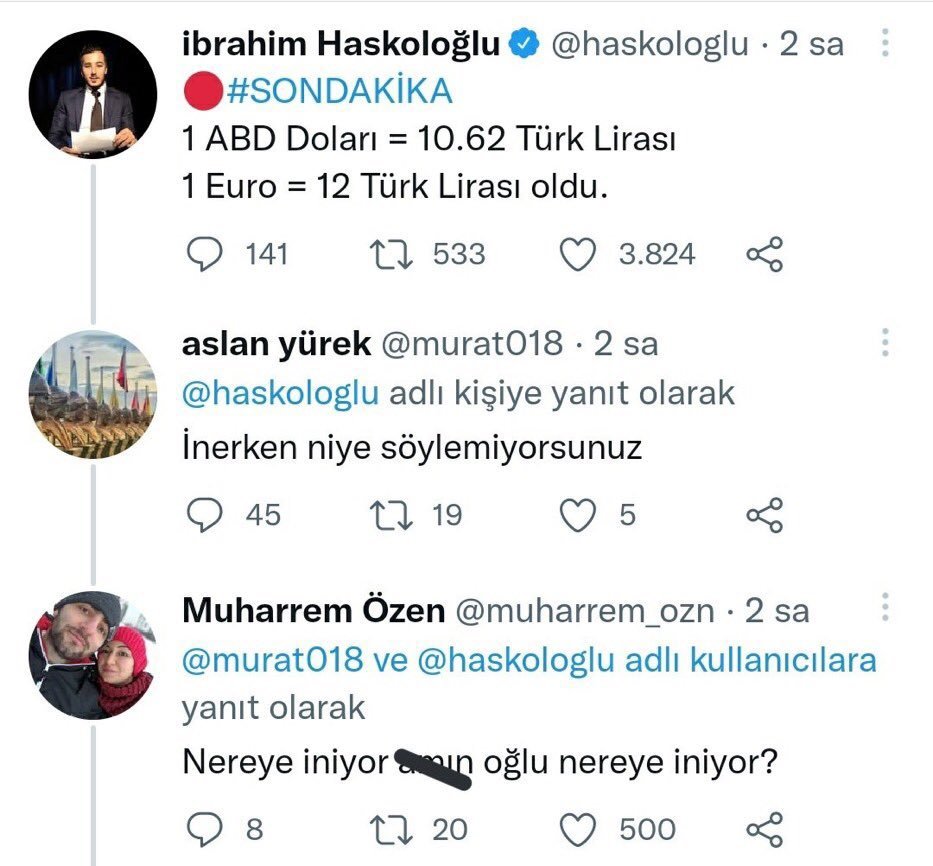Open more options on Haskoloğlu's tweet
The height and width of the screenshot is (866, 933).
tap(885, 43)
